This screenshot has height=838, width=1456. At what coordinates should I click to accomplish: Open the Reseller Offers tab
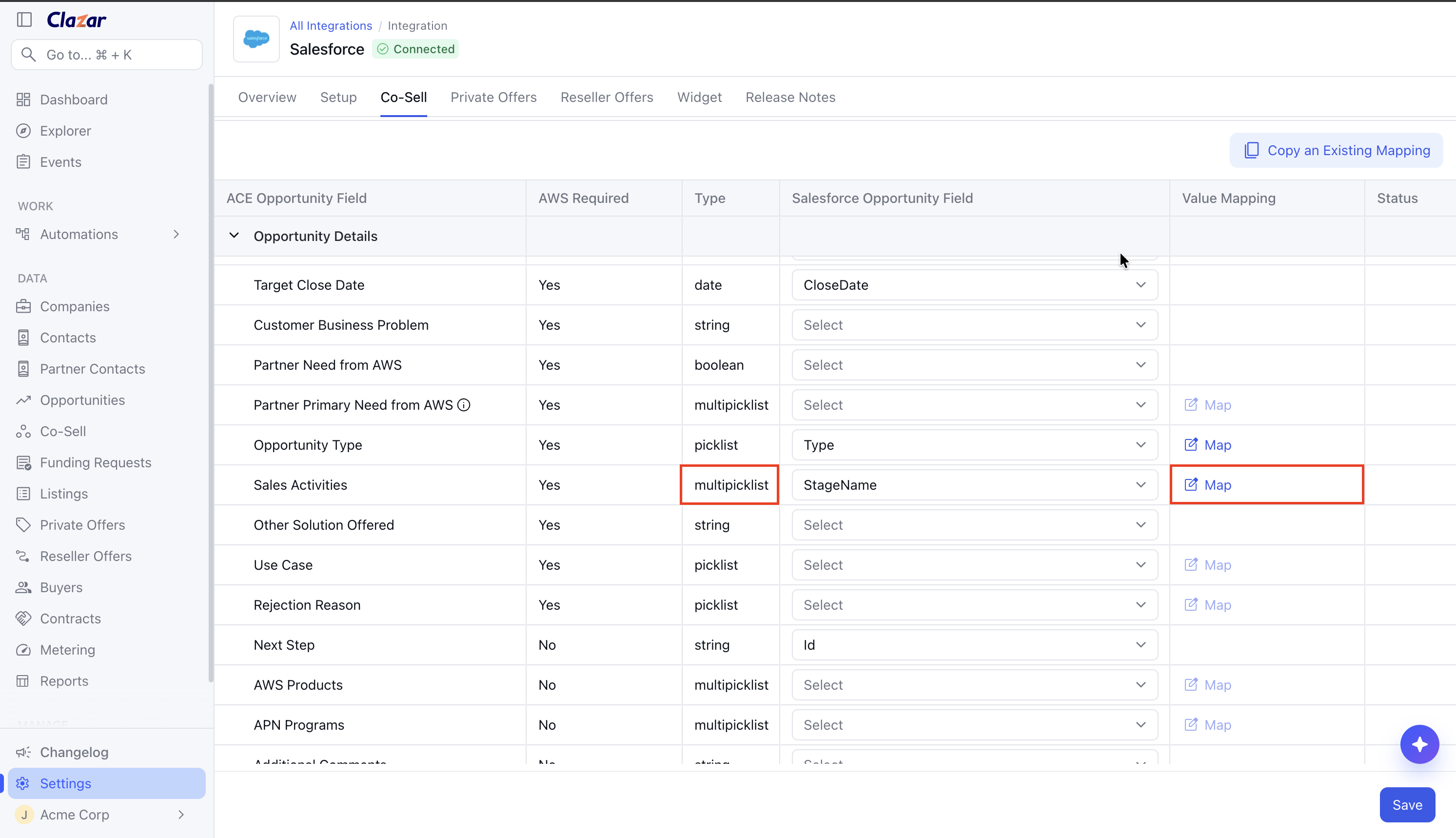click(x=607, y=97)
